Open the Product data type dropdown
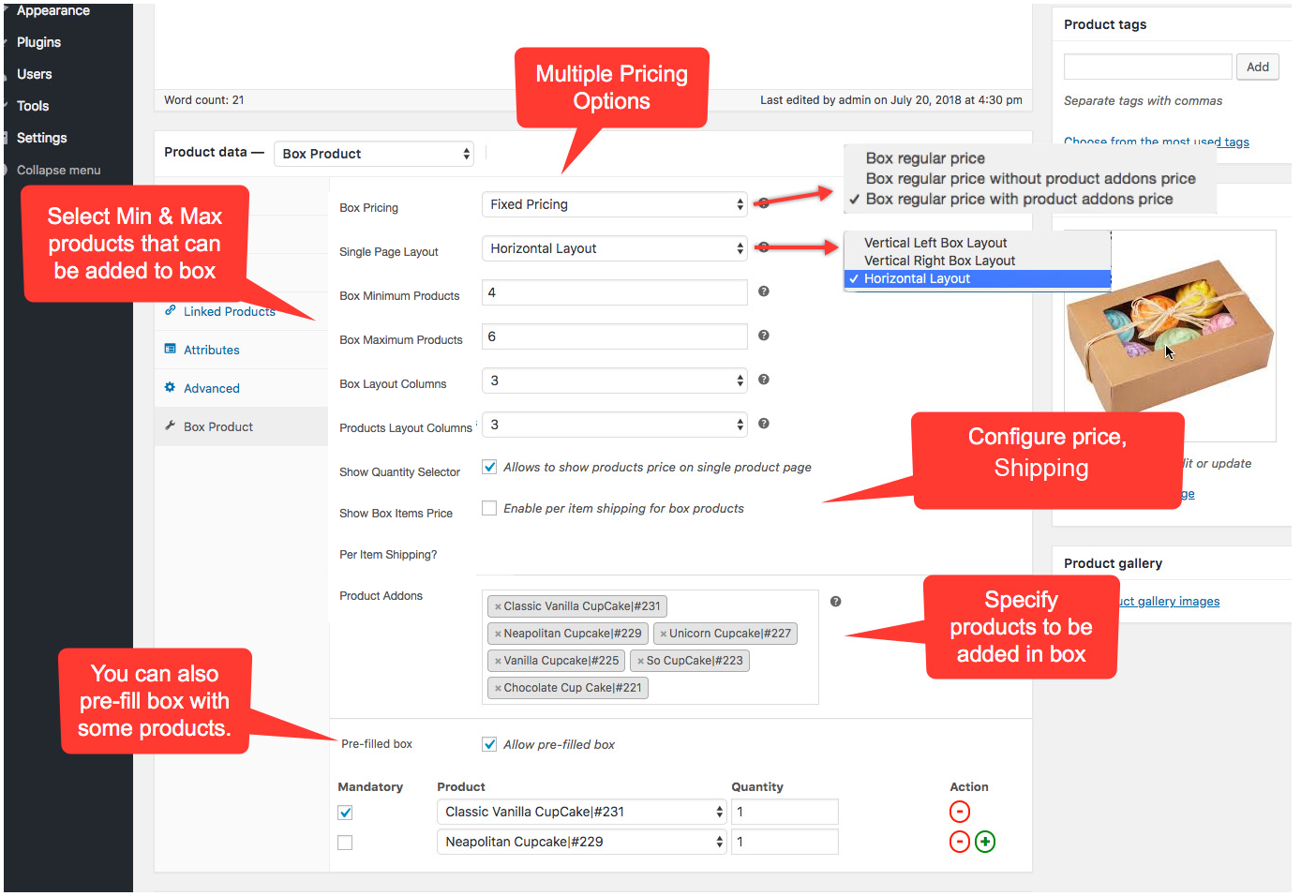The image size is (1316, 896). (374, 154)
